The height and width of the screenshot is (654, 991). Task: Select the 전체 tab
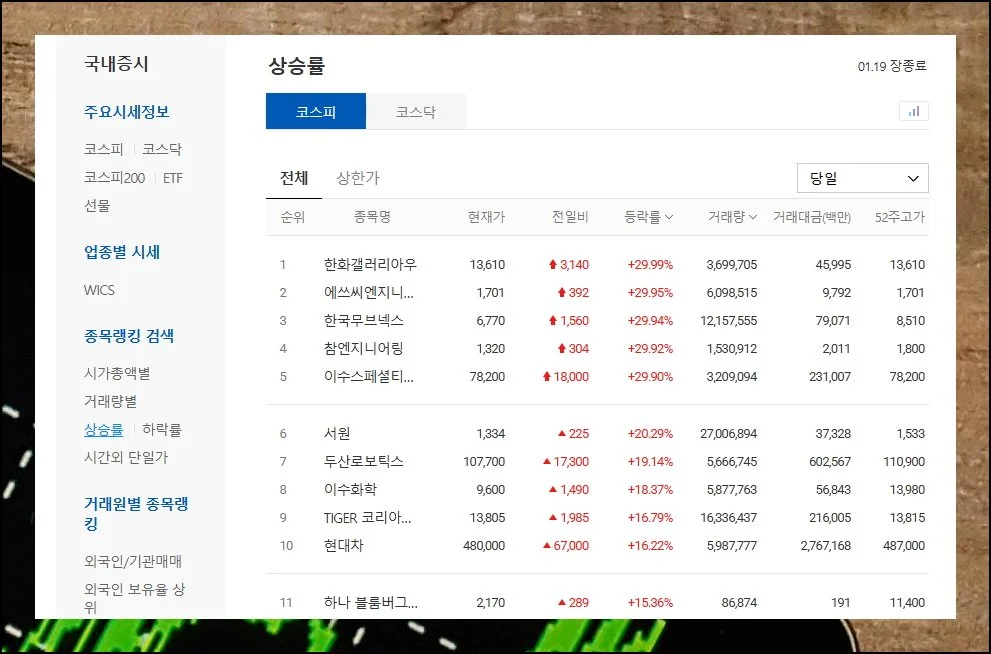pos(294,178)
